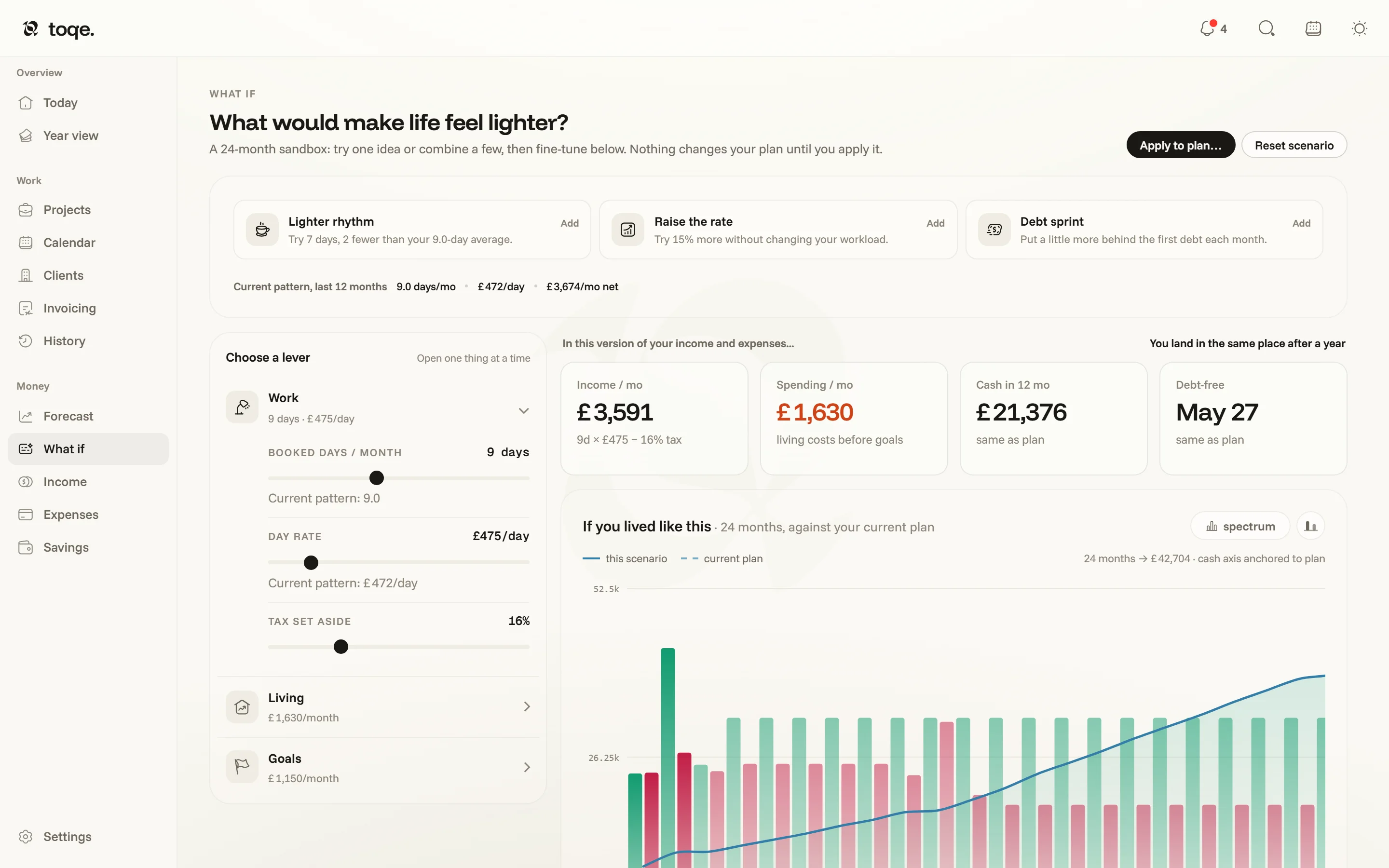Click the Forecast chart icon
The height and width of the screenshot is (868, 1389).
pyautogui.click(x=25, y=416)
